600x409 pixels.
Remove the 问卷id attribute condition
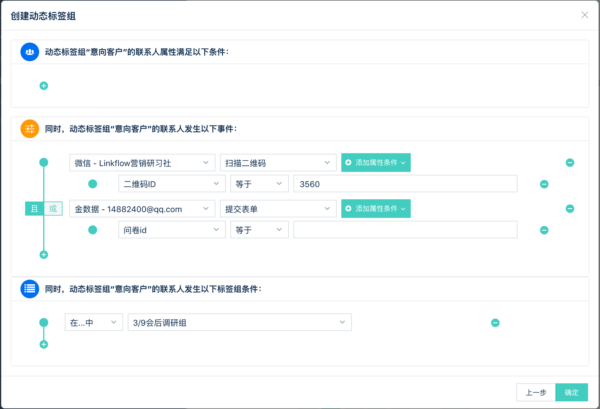(544, 230)
